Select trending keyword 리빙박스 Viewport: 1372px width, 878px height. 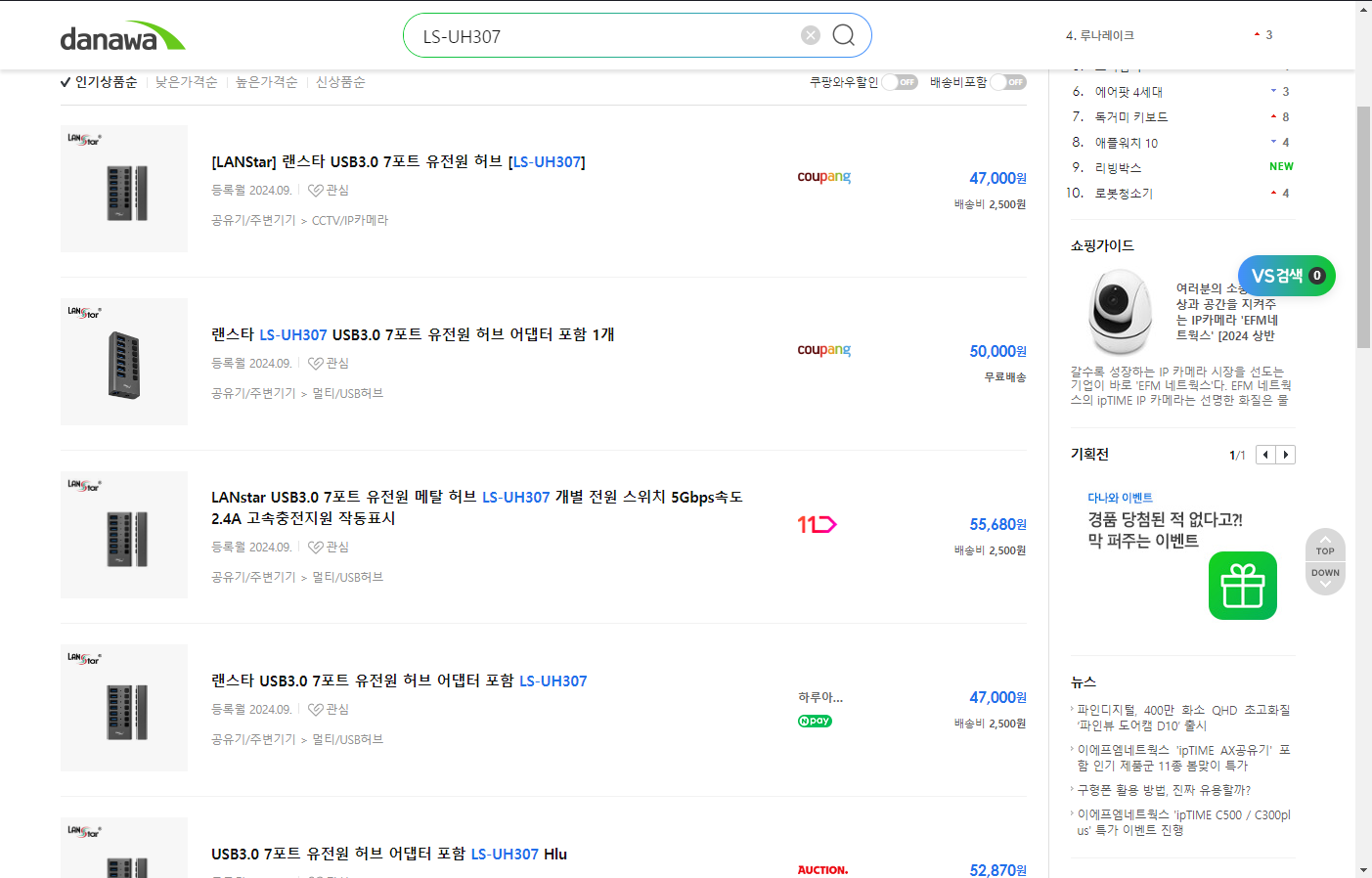coord(1118,168)
